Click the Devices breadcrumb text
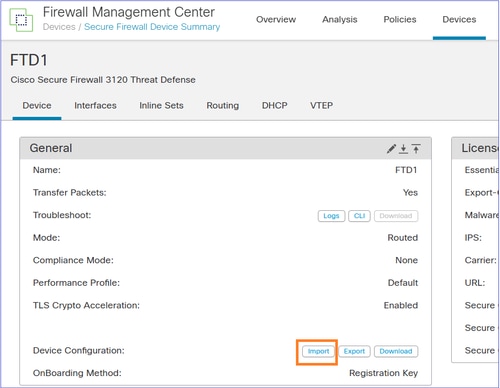 (59, 27)
